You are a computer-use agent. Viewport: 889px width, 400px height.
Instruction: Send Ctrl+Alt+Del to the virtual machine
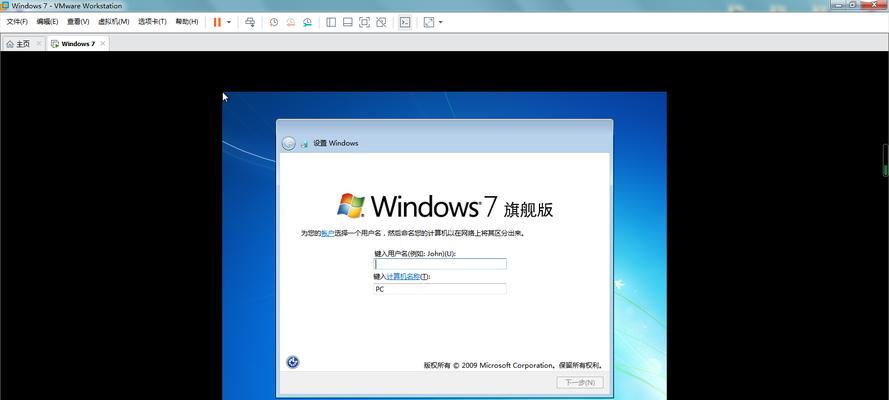click(250, 22)
